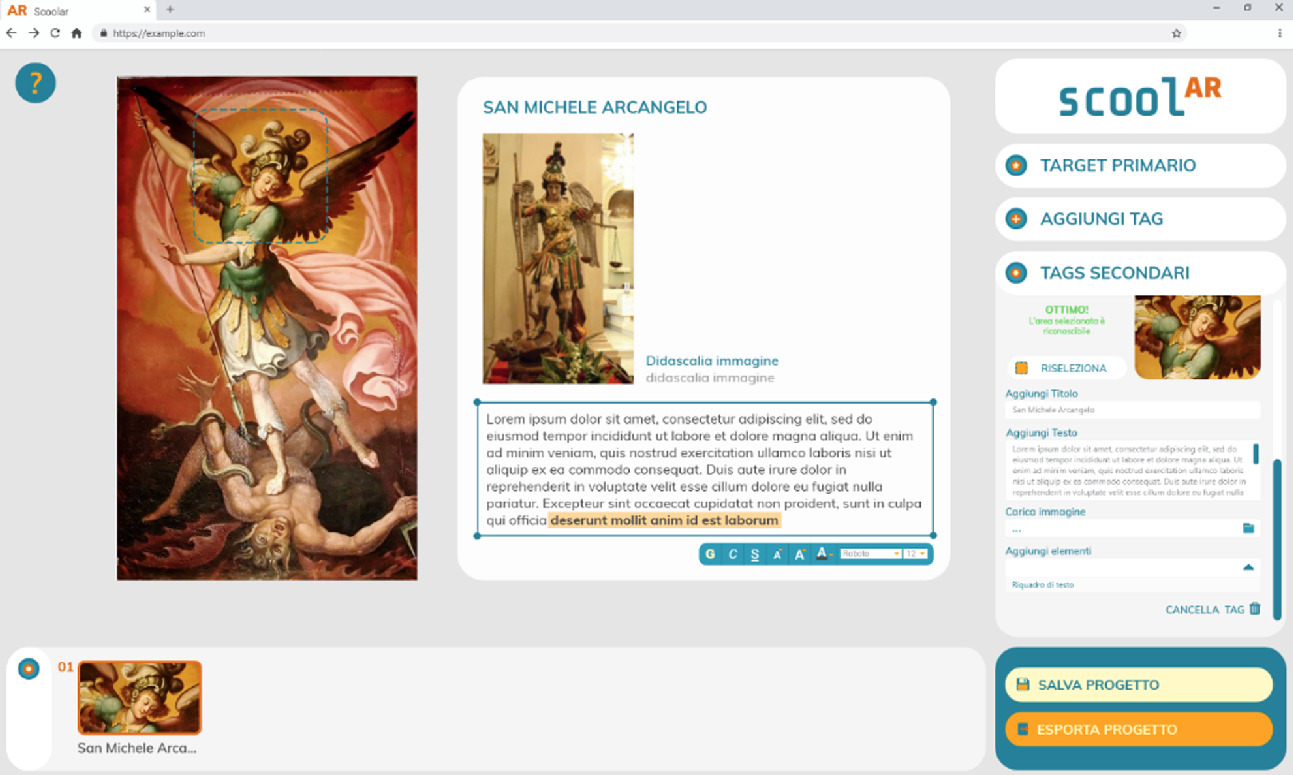The image size is (1293, 775).
Task: Open the AGGIUNGI TAG section
Action: pyautogui.click(x=1140, y=219)
